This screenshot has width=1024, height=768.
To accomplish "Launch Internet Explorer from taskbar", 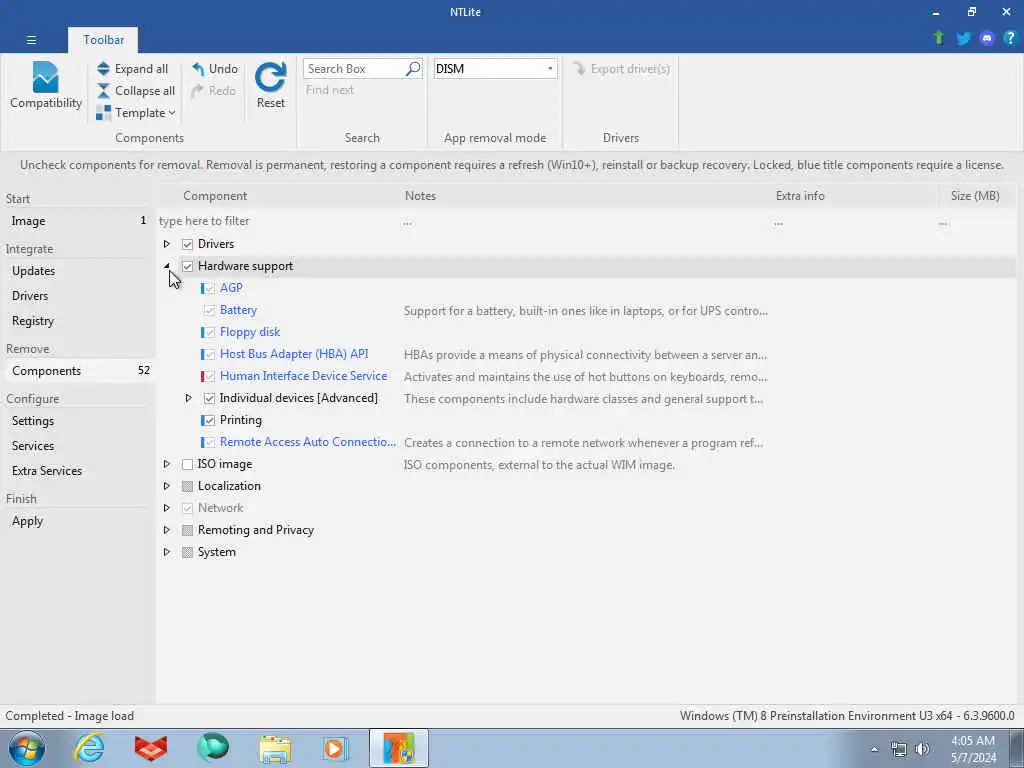I will point(89,748).
